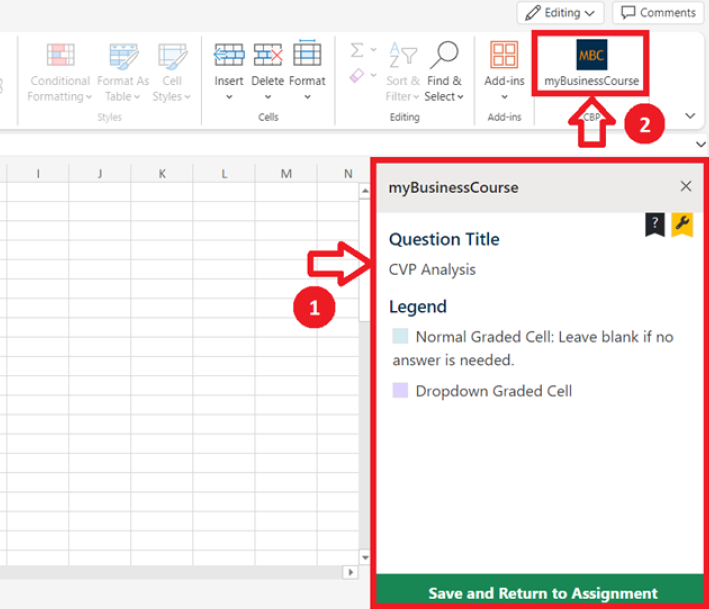Click the vertical scrollbar down arrow
This screenshot has width=709, height=609.
(365, 558)
